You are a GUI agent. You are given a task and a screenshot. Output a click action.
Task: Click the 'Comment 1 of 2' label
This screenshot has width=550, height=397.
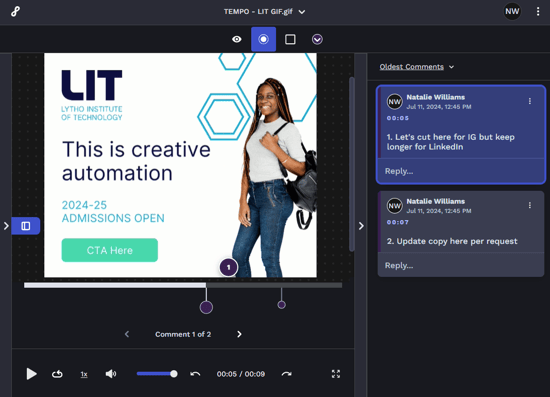(183, 334)
